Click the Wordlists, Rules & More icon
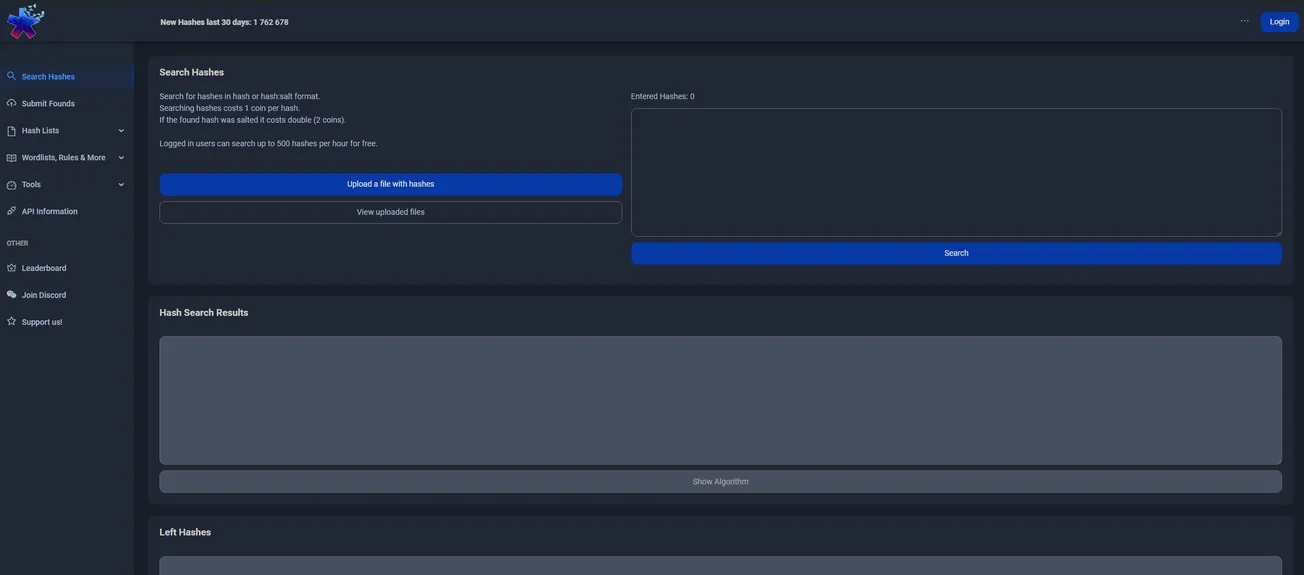 pyautogui.click(x=11, y=158)
